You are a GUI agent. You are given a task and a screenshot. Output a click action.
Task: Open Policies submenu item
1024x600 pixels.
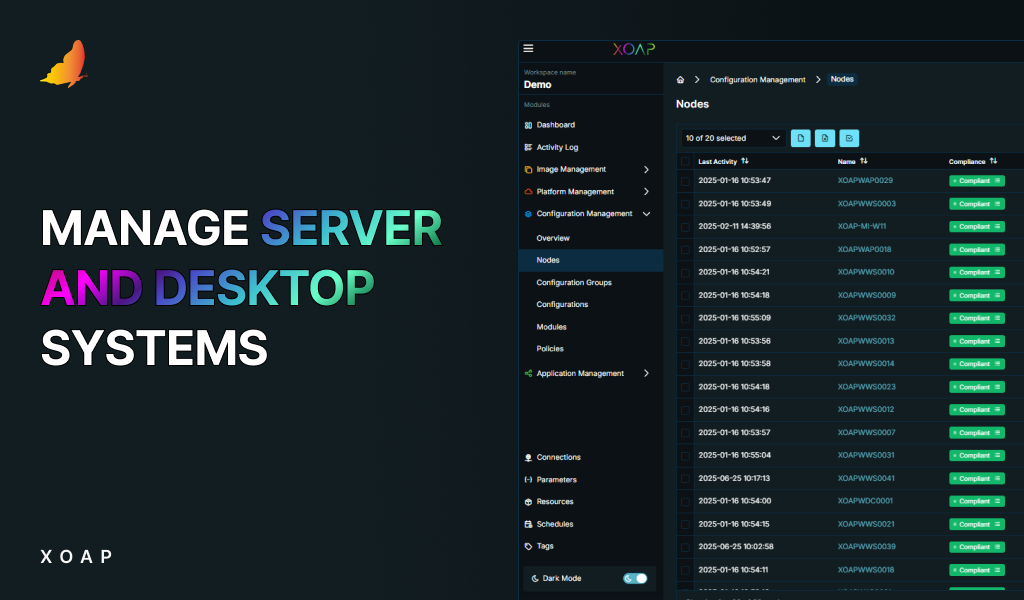[x=550, y=349]
